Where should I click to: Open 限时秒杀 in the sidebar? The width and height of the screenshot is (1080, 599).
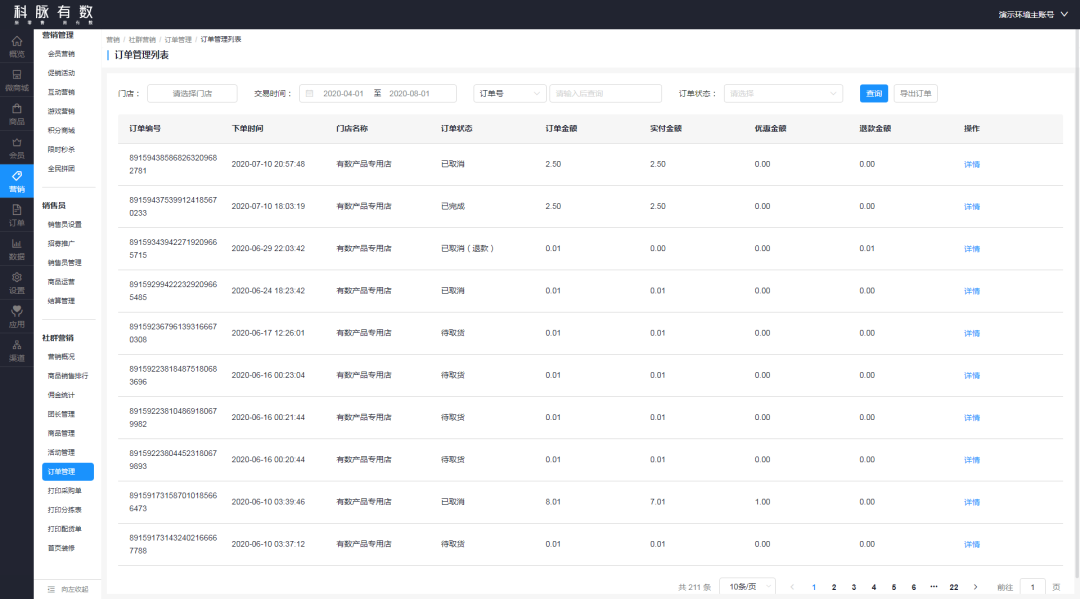[x=61, y=149]
